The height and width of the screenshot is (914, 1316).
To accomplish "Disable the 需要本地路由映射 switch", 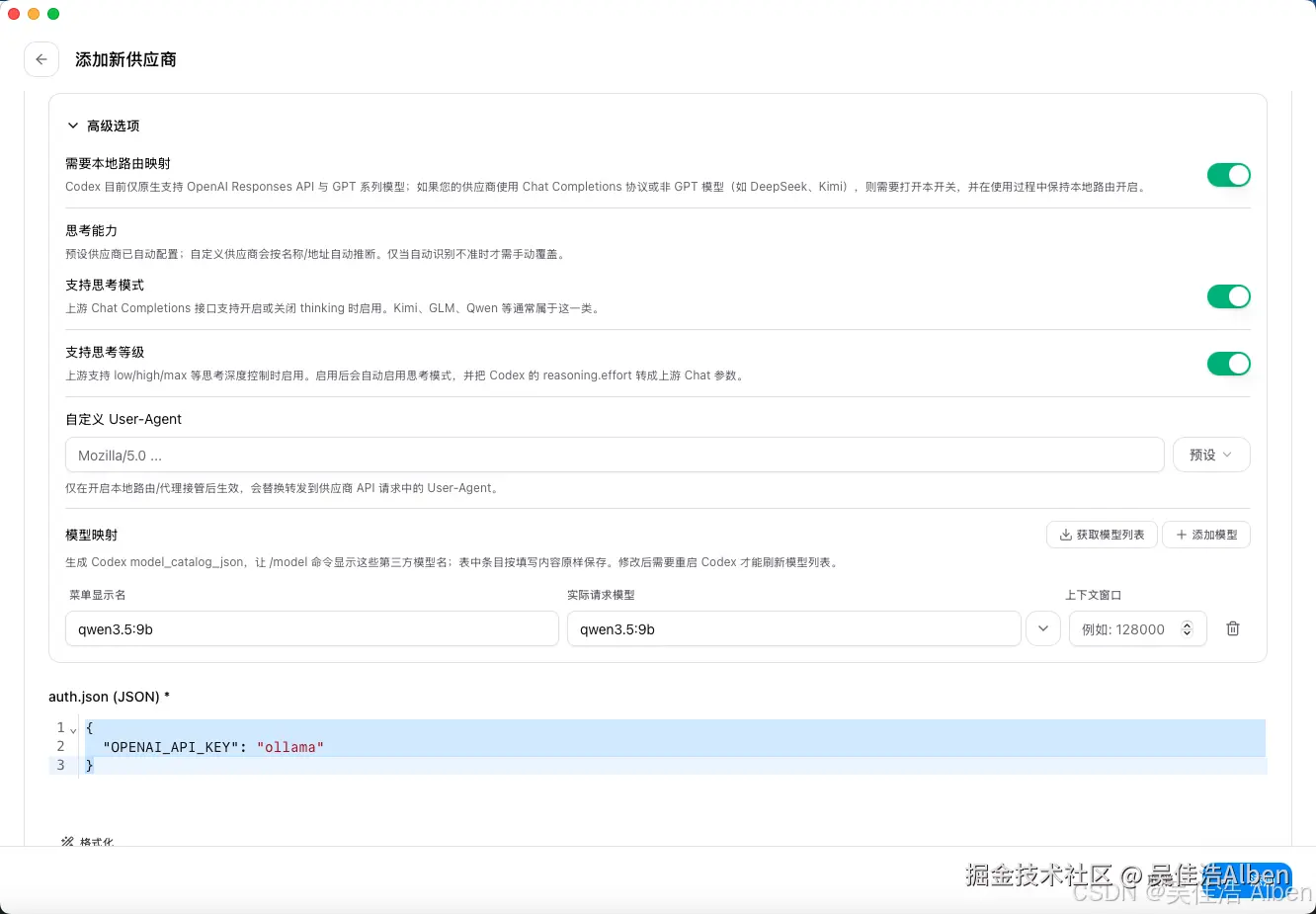I will pyautogui.click(x=1228, y=175).
